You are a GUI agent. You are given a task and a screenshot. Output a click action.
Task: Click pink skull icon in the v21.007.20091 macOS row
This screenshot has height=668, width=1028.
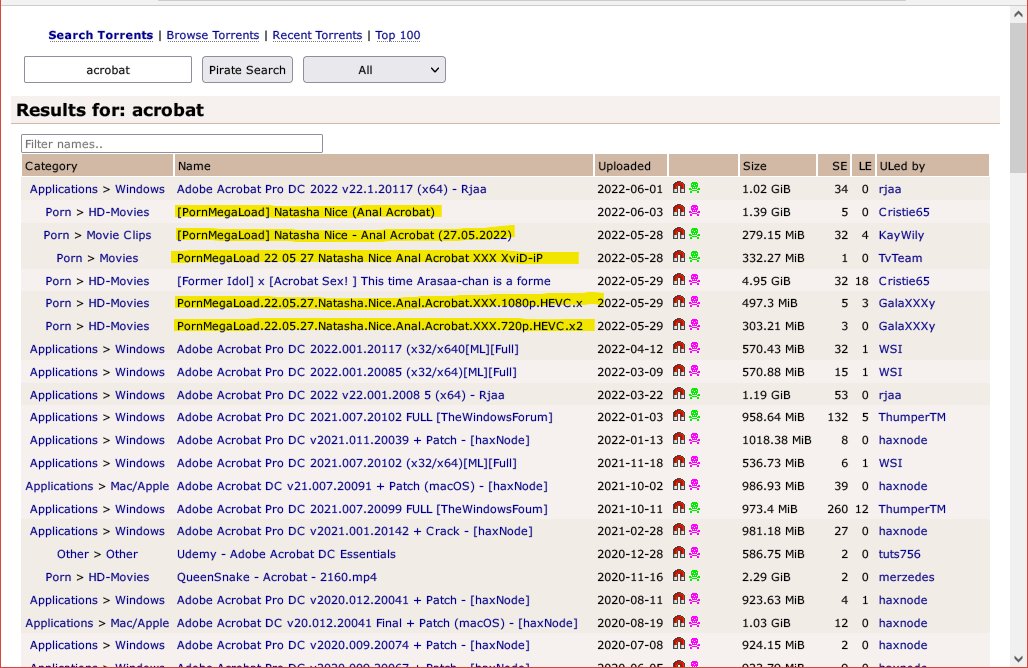(694, 485)
